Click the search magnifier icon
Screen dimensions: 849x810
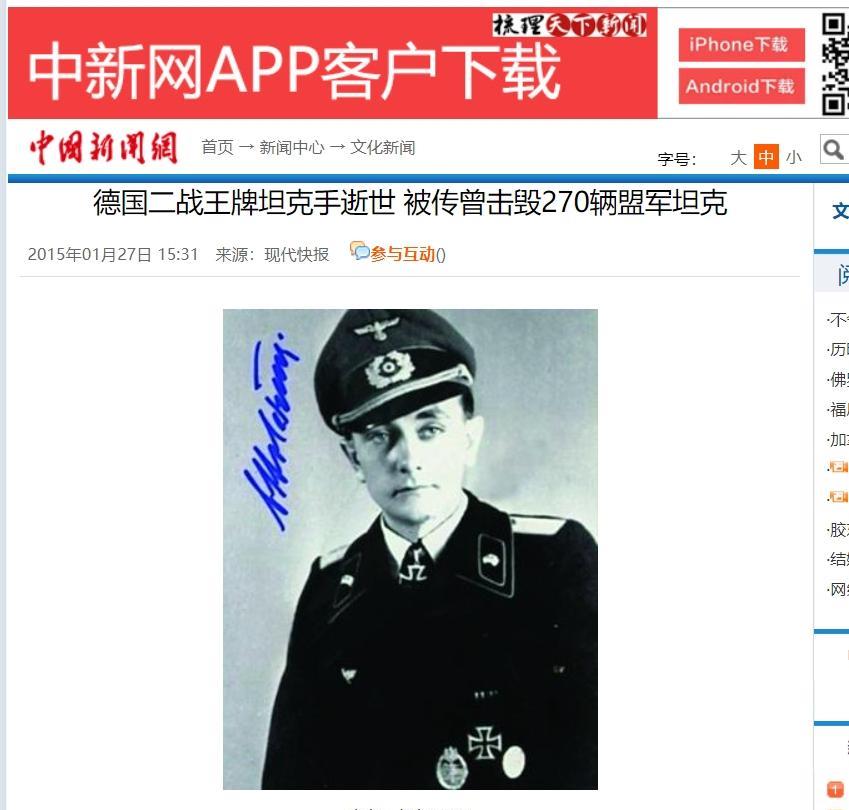coord(834,149)
